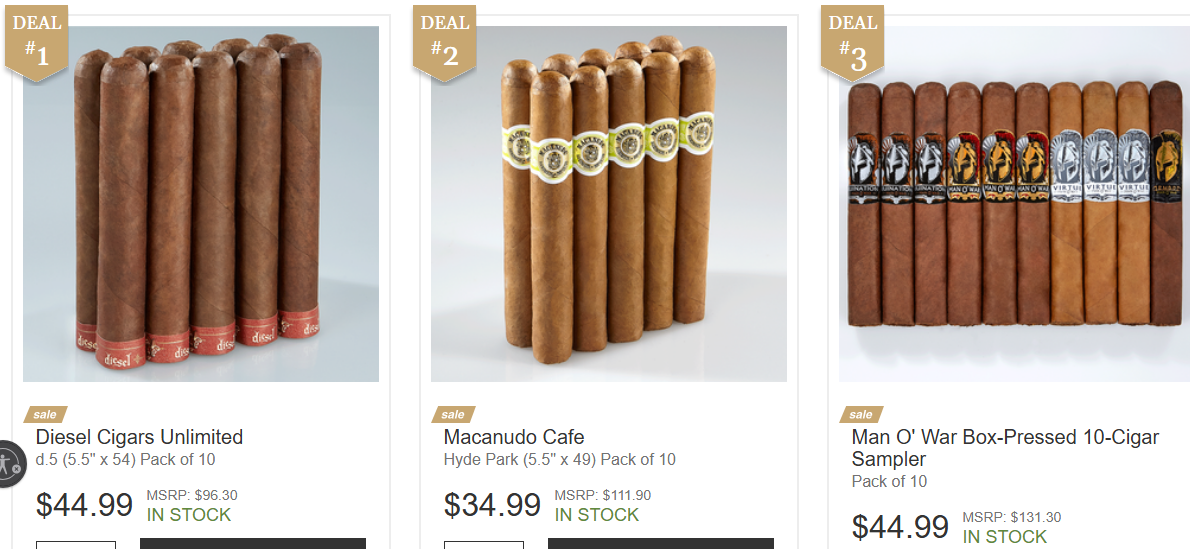The width and height of the screenshot is (1190, 549).
Task: Click the sale tag above Macanudo Cafe
Action: (x=453, y=415)
